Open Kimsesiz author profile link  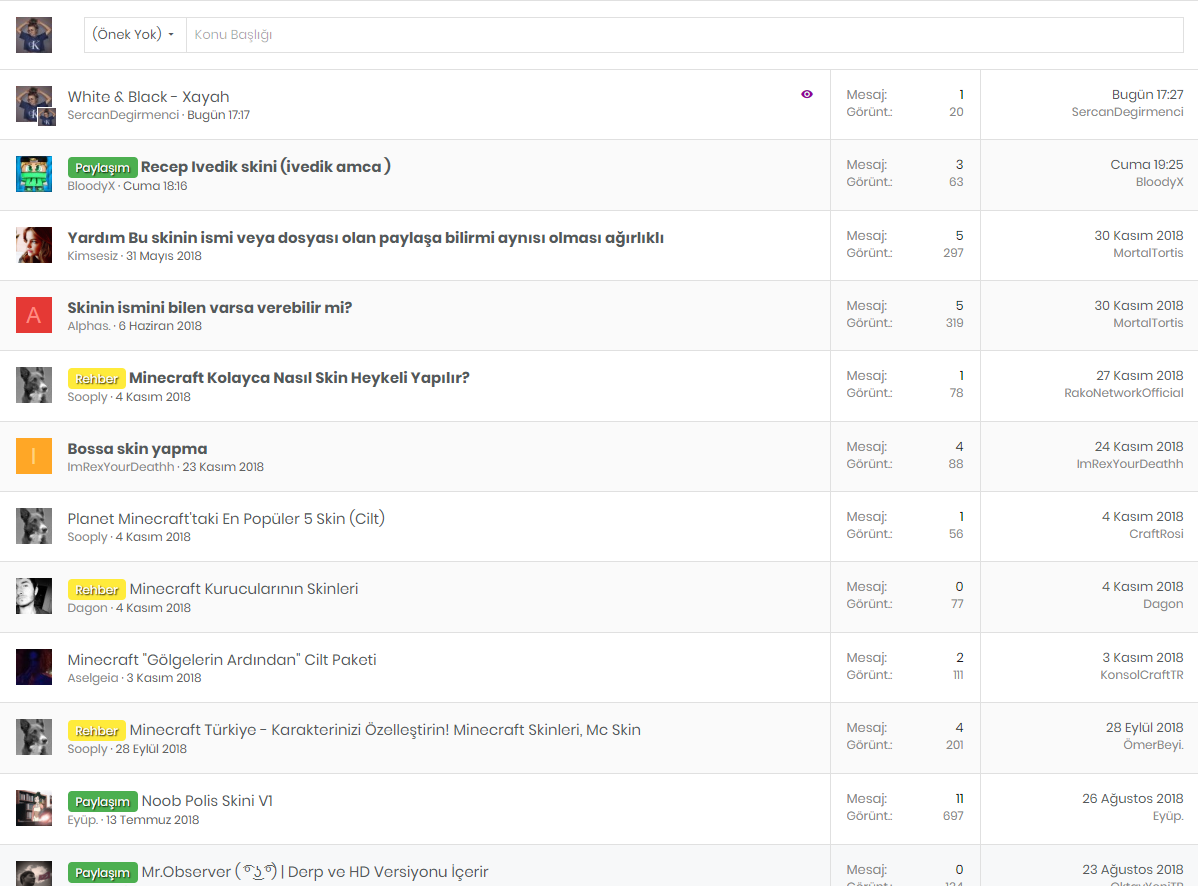coord(92,256)
